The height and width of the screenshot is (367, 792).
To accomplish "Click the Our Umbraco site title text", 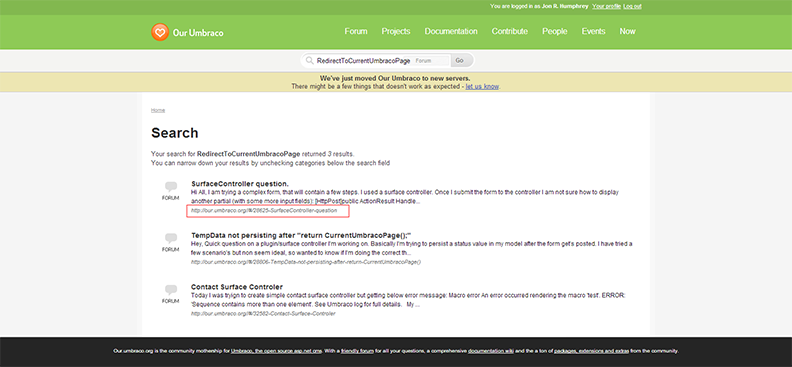I will pos(198,33).
